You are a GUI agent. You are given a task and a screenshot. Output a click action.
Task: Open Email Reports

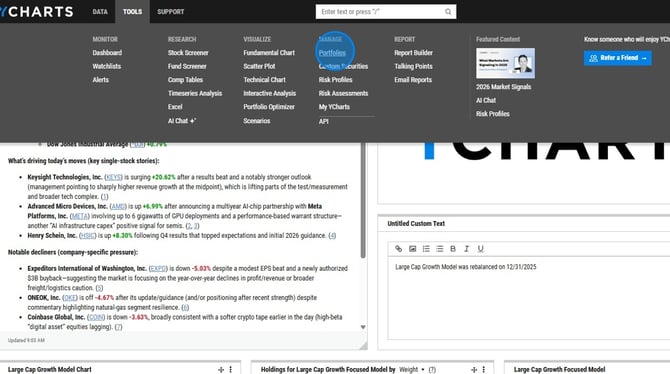tap(413, 80)
